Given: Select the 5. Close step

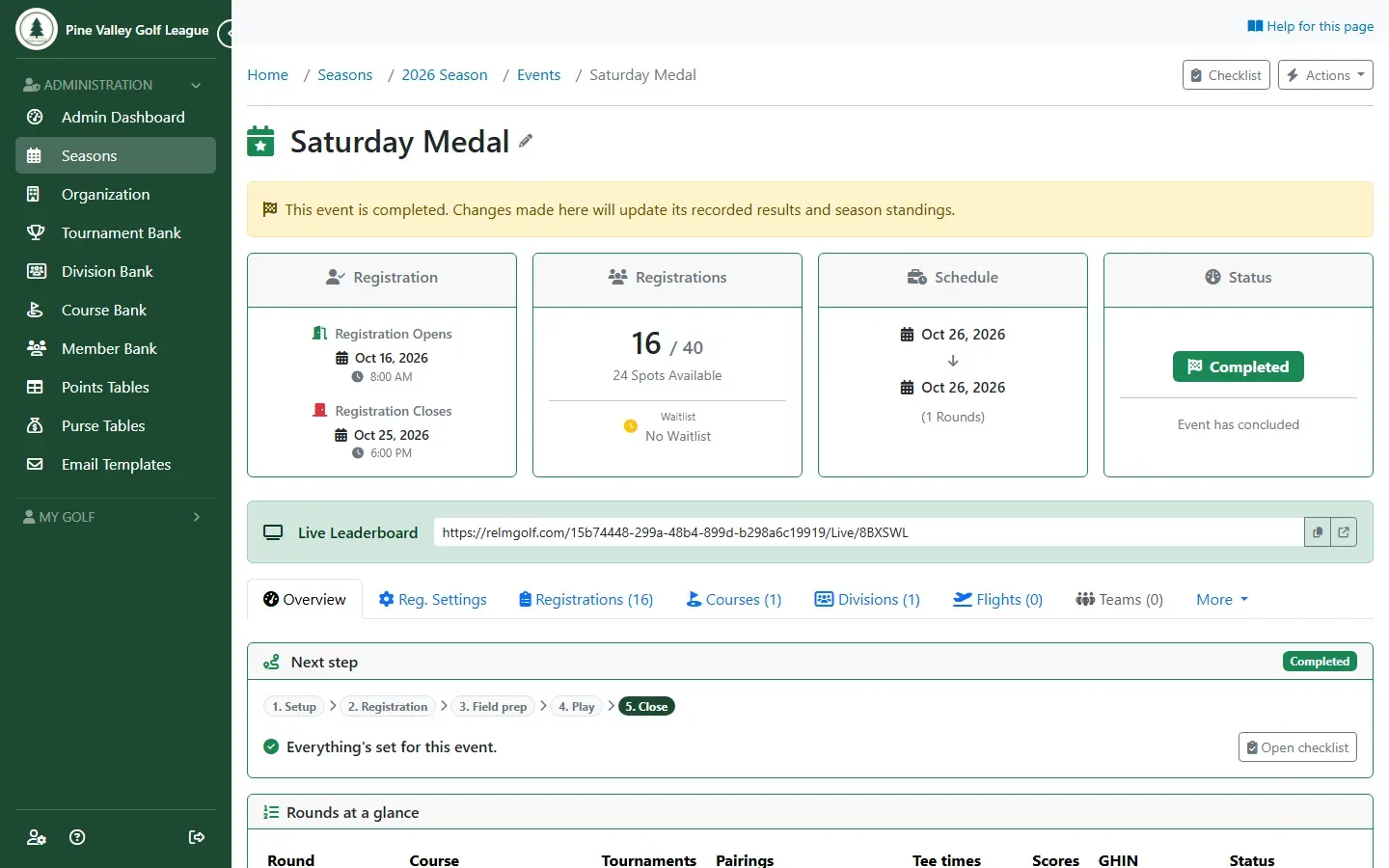Looking at the screenshot, I should pyautogui.click(x=646, y=707).
